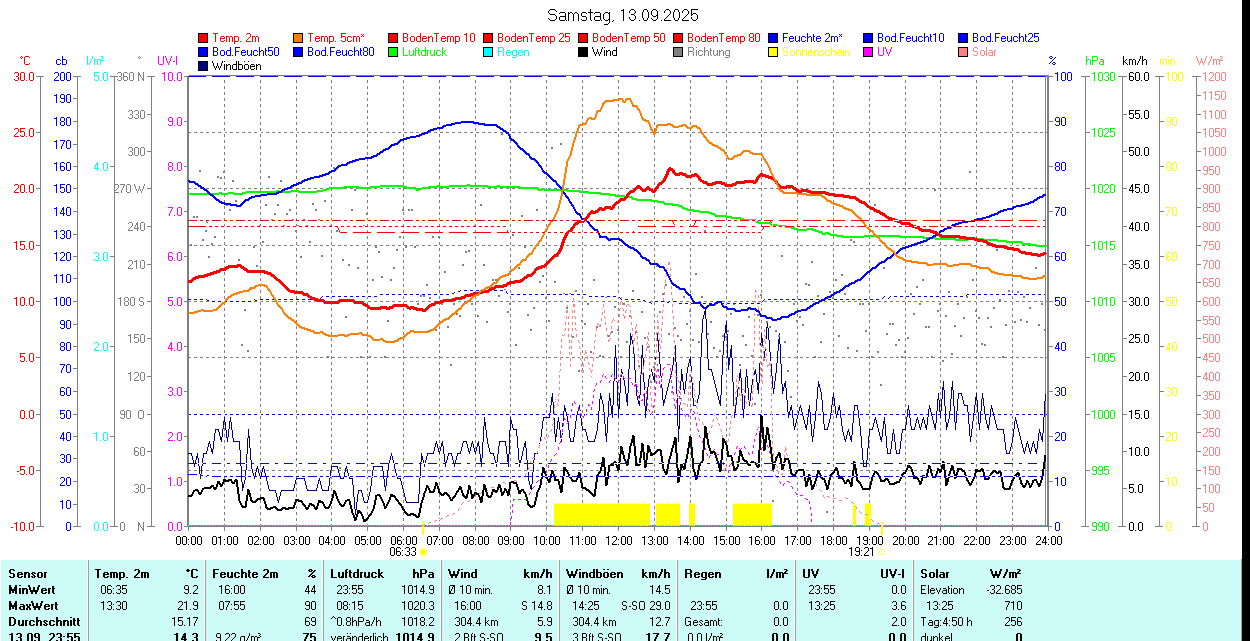Click the Windböen column header in table
Viewport: 1250px width, 641px height.
[595, 574]
